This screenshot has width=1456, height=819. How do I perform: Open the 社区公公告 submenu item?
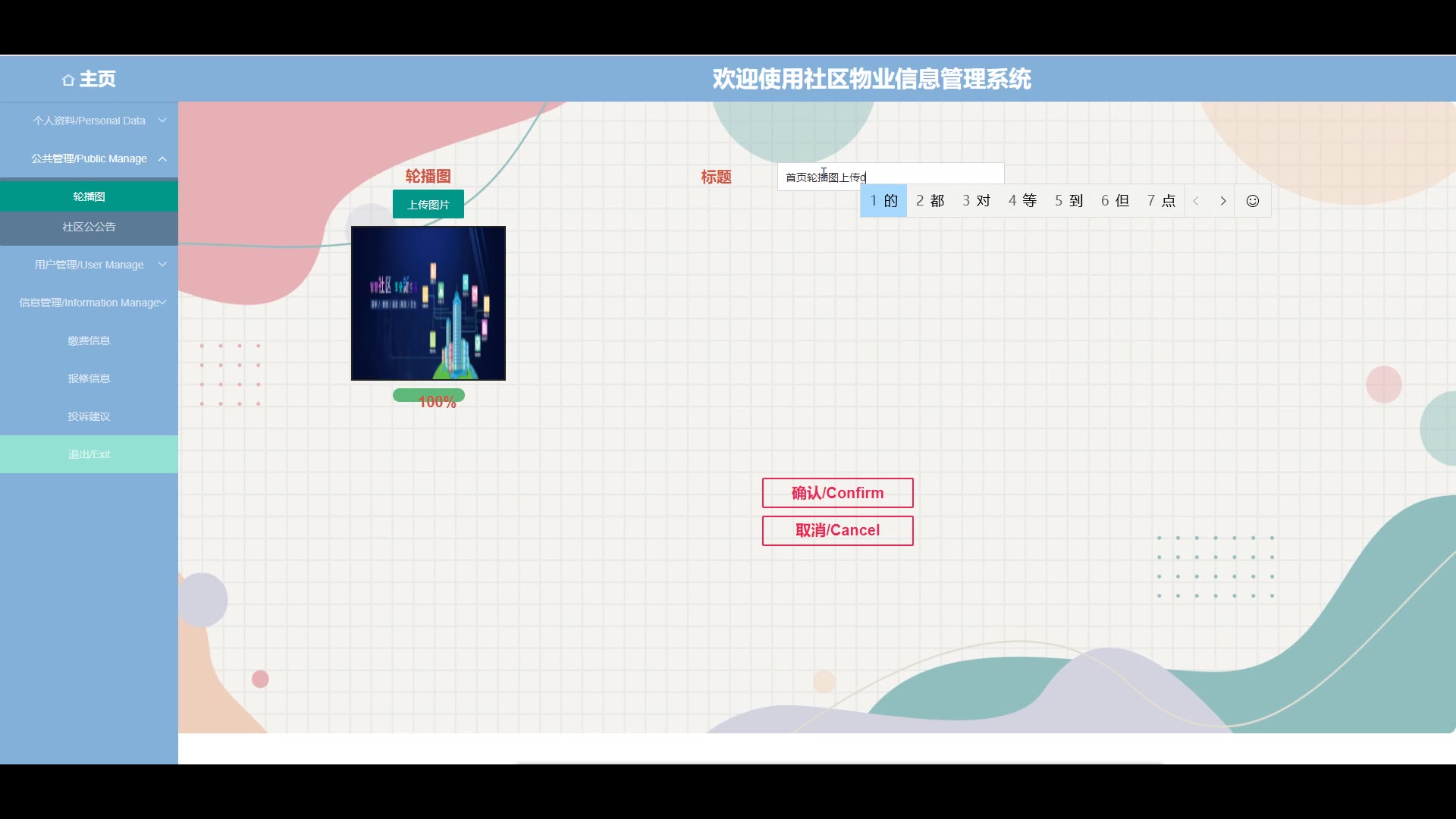[x=89, y=227]
